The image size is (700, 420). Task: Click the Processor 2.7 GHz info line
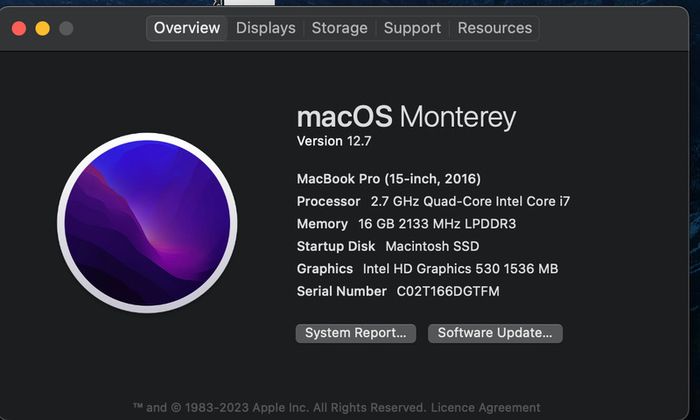point(433,201)
